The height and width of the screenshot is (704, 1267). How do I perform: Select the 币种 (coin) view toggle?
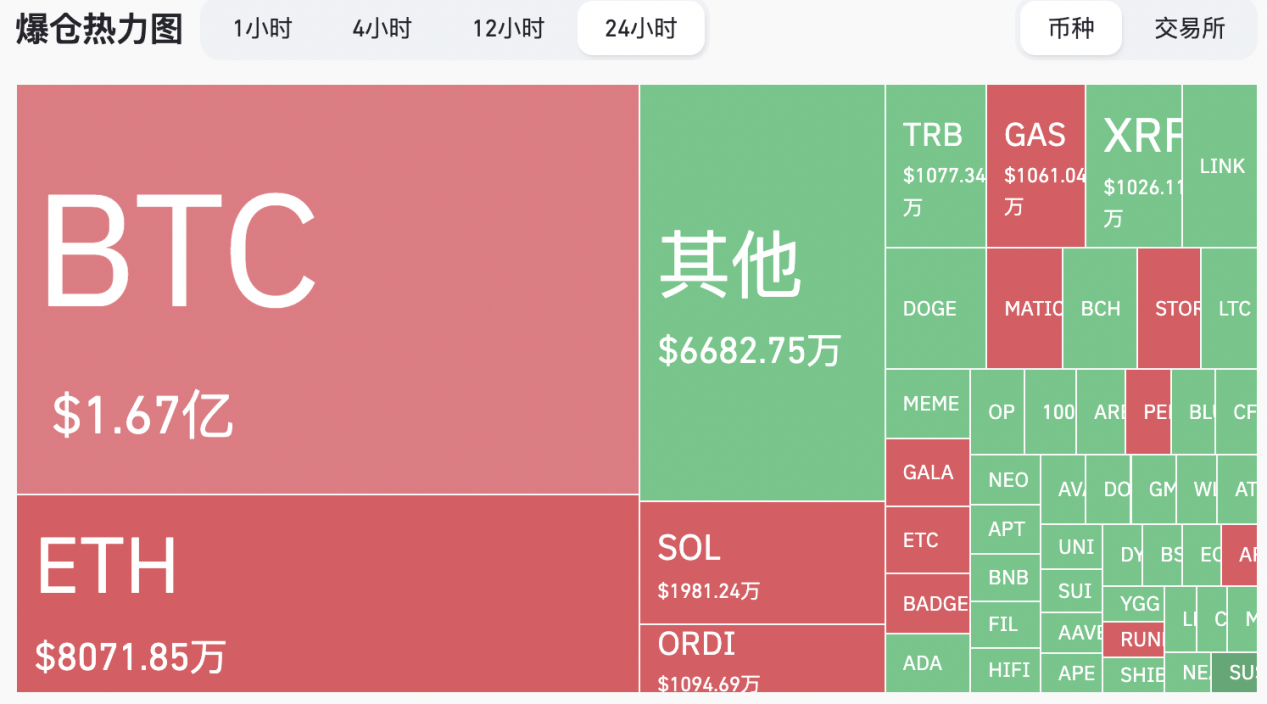(x=1070, y=29)
